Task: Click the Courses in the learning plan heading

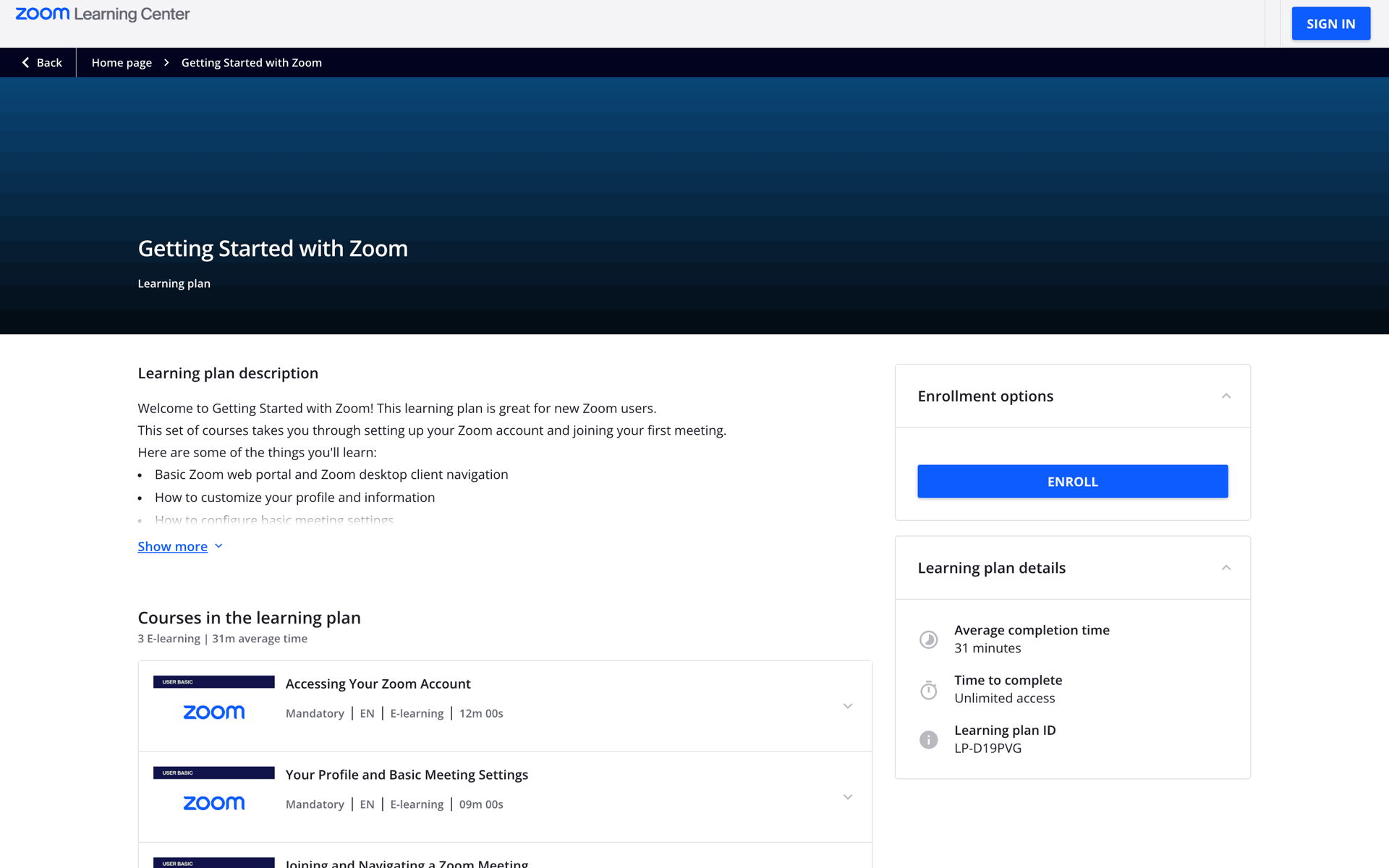Action: tap(249, 618)
